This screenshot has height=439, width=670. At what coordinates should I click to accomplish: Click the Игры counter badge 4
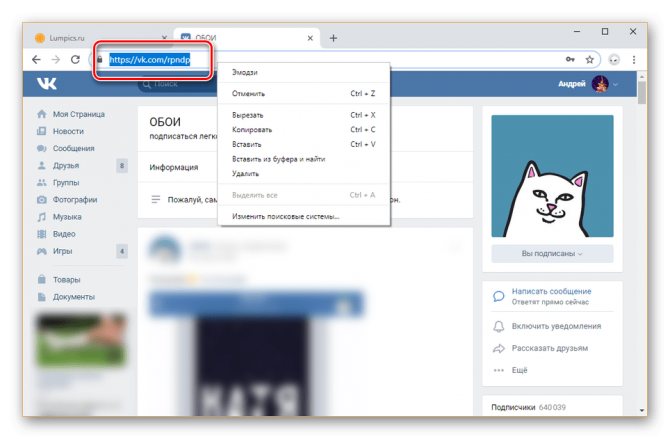click(x=122, y=251)
